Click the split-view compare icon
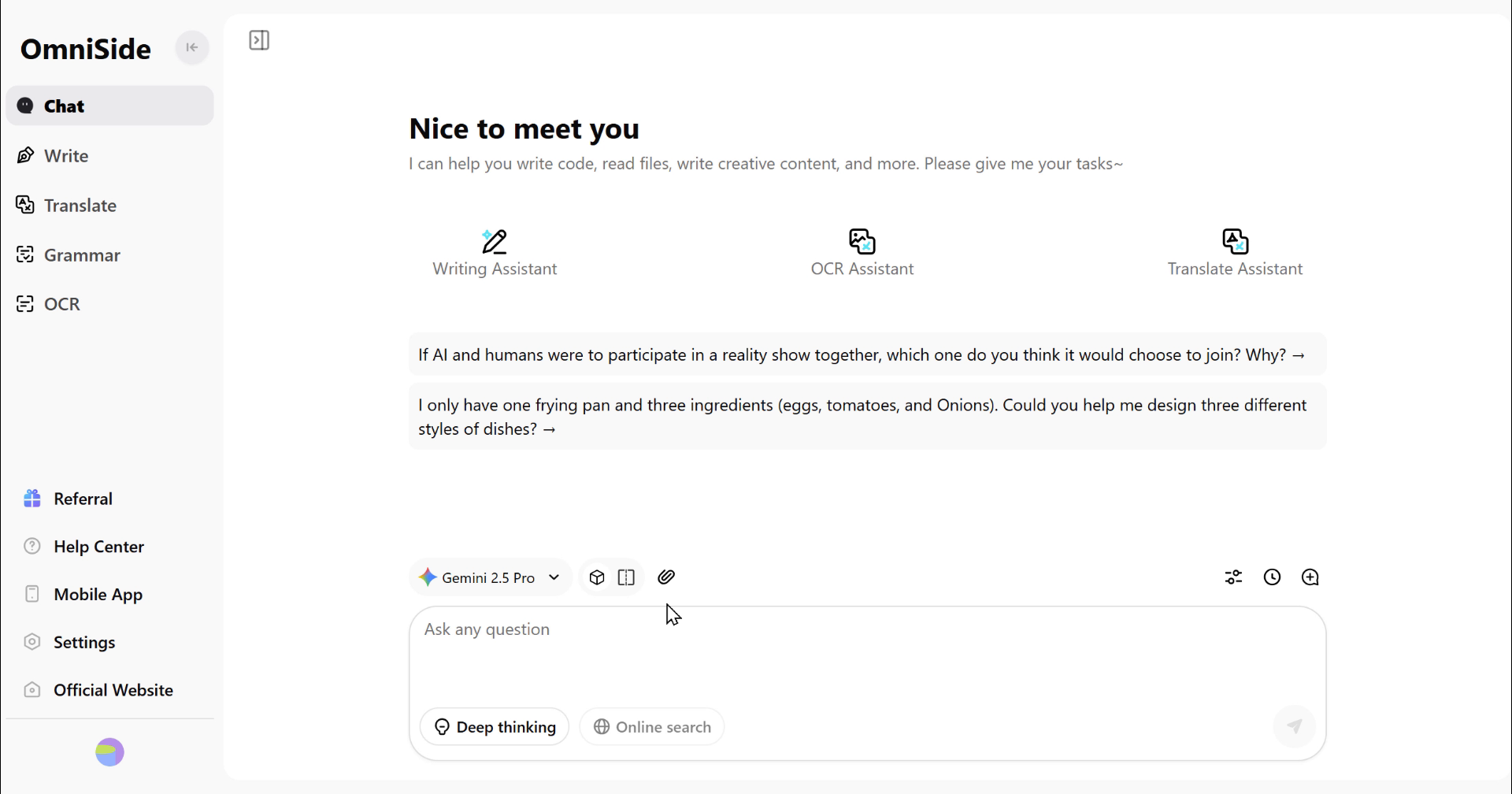 pos(626,577)
